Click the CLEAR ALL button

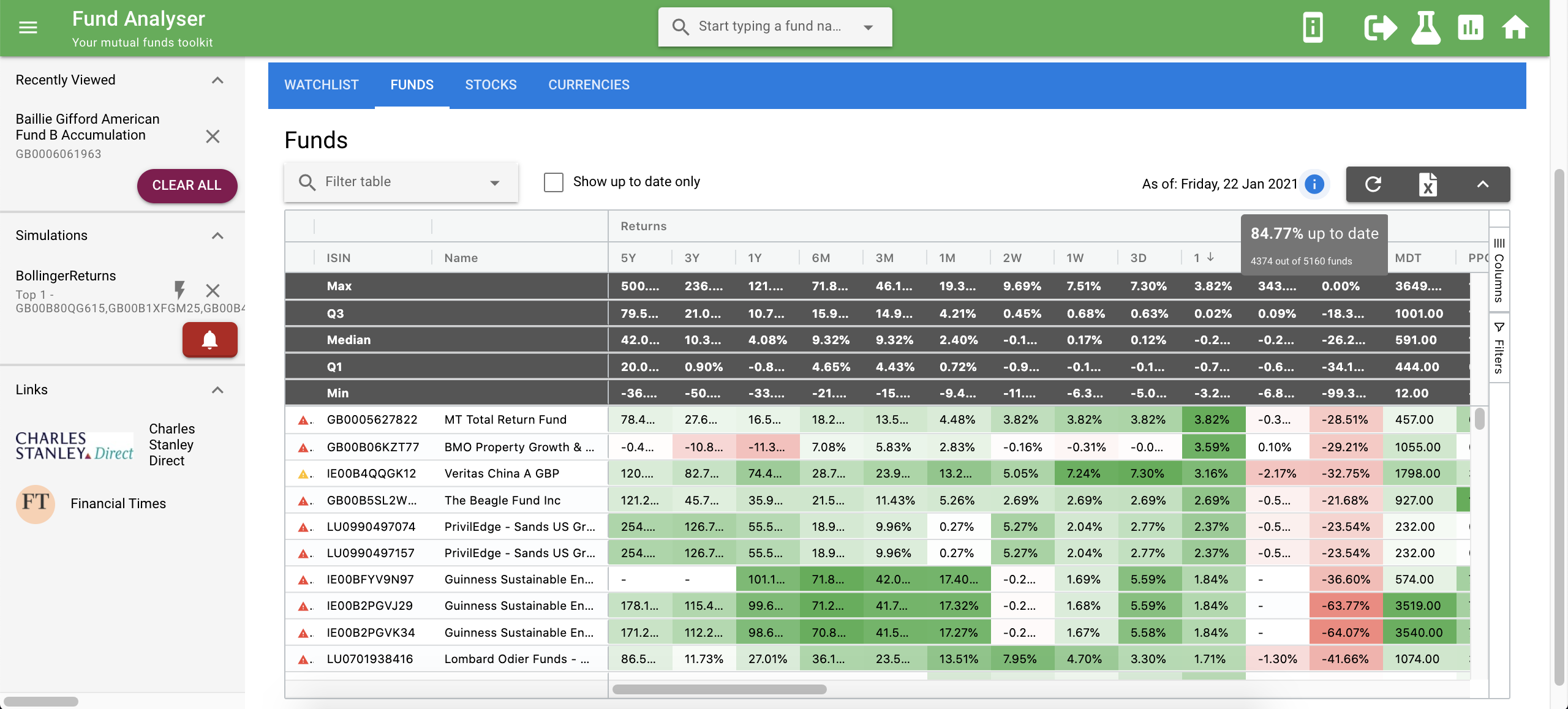[187, 186]
